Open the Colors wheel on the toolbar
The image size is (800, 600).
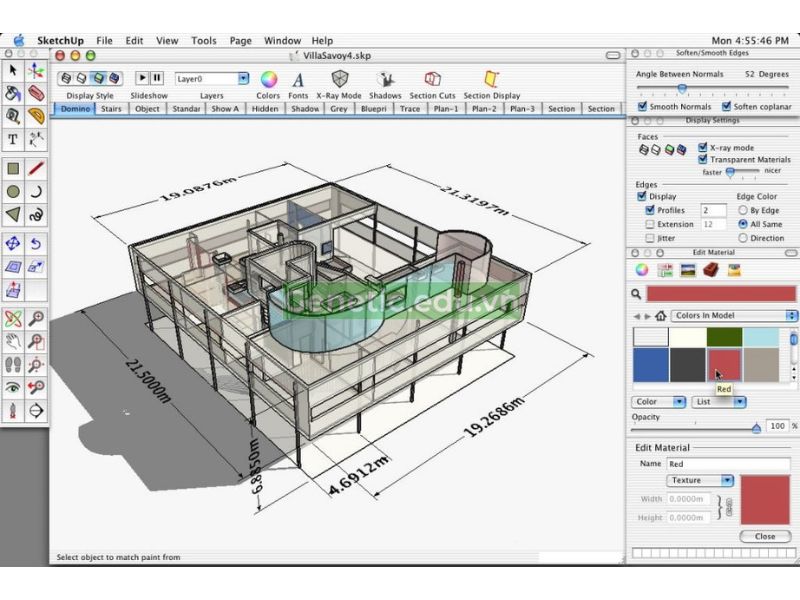pyautogui.click(x=268, y=80)
